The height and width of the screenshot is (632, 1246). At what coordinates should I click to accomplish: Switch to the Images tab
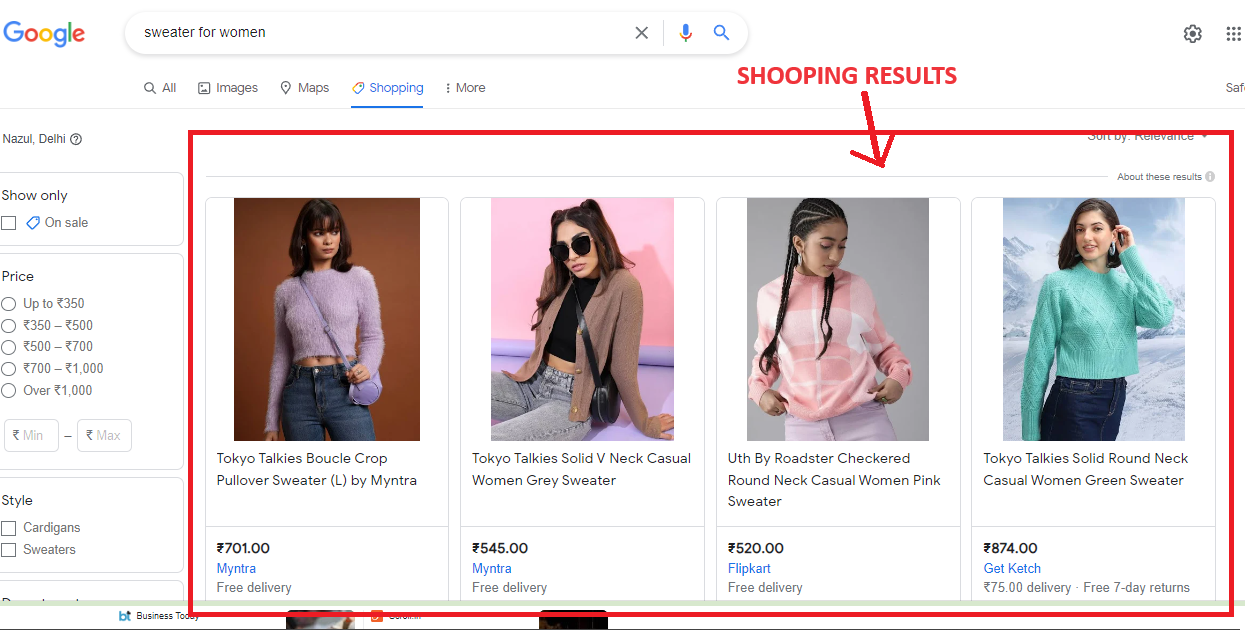point(228,88)
